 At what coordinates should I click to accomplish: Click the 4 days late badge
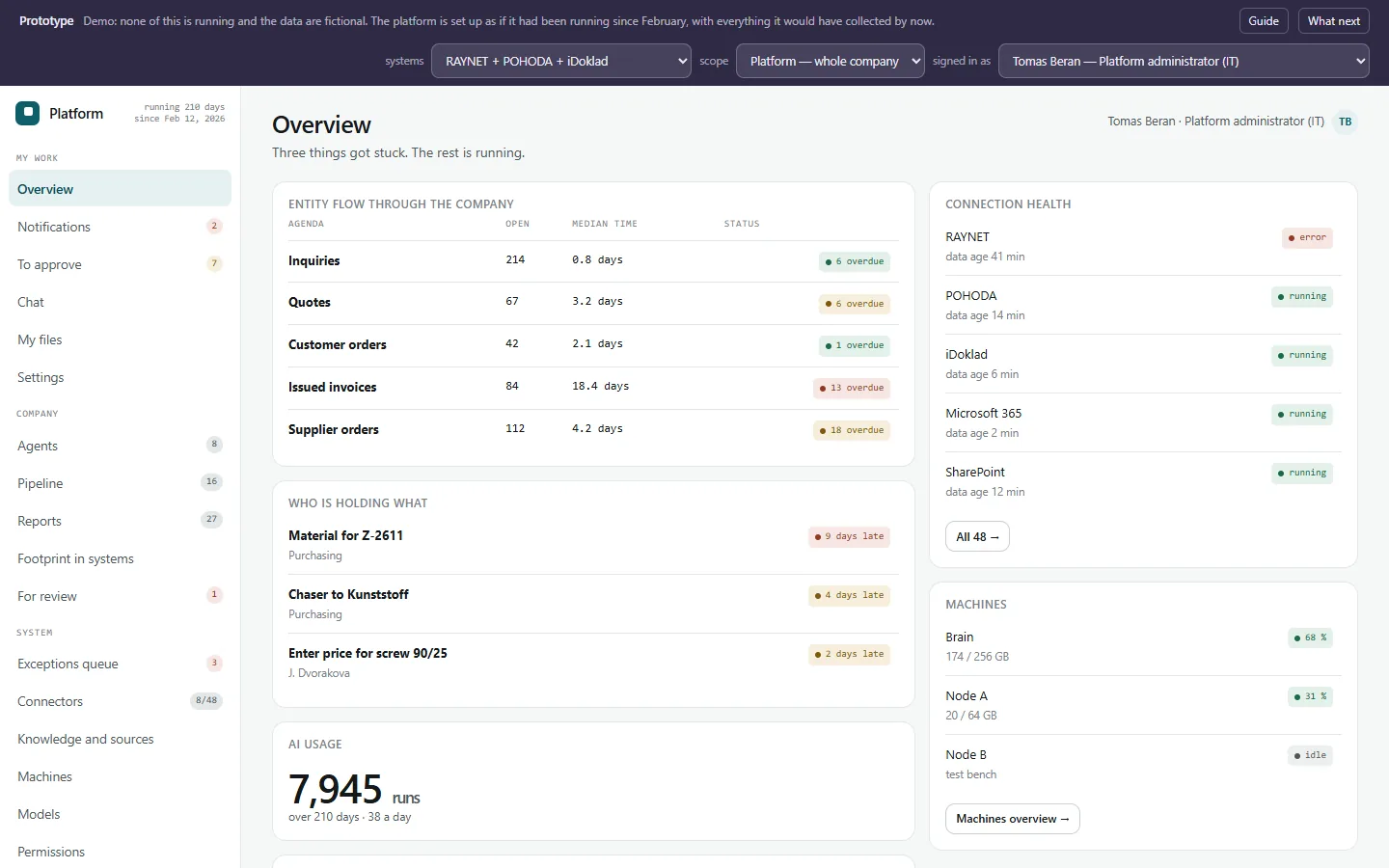849,596
